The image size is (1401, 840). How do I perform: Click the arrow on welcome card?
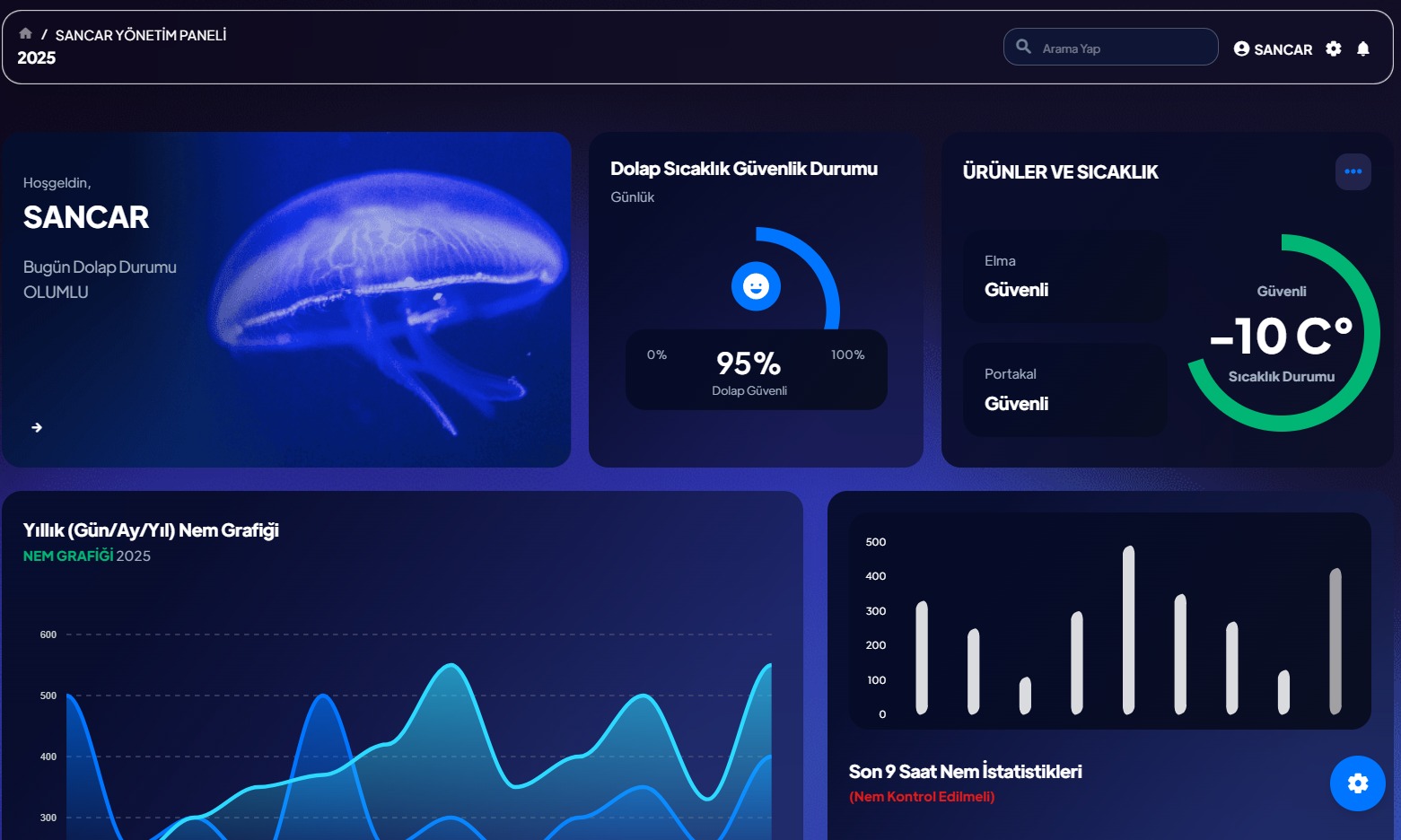pyautogui.click(x=37, y=427)
